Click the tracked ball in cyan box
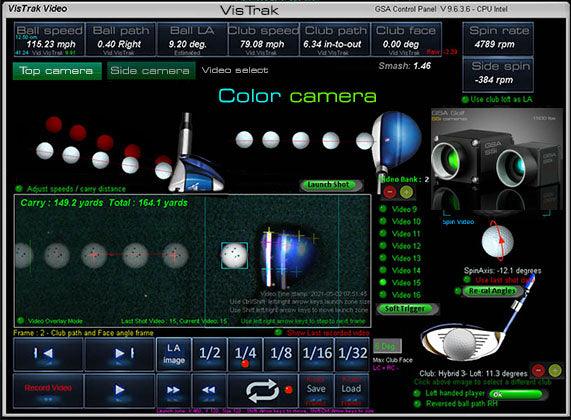The image size is (571, 420). [x=235, y=256]
